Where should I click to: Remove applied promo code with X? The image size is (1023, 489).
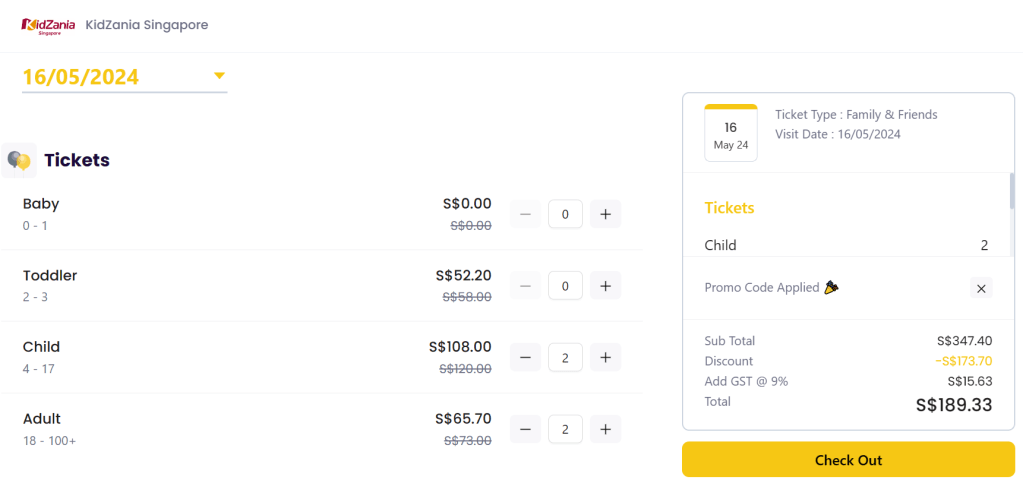tap(981, 288)
